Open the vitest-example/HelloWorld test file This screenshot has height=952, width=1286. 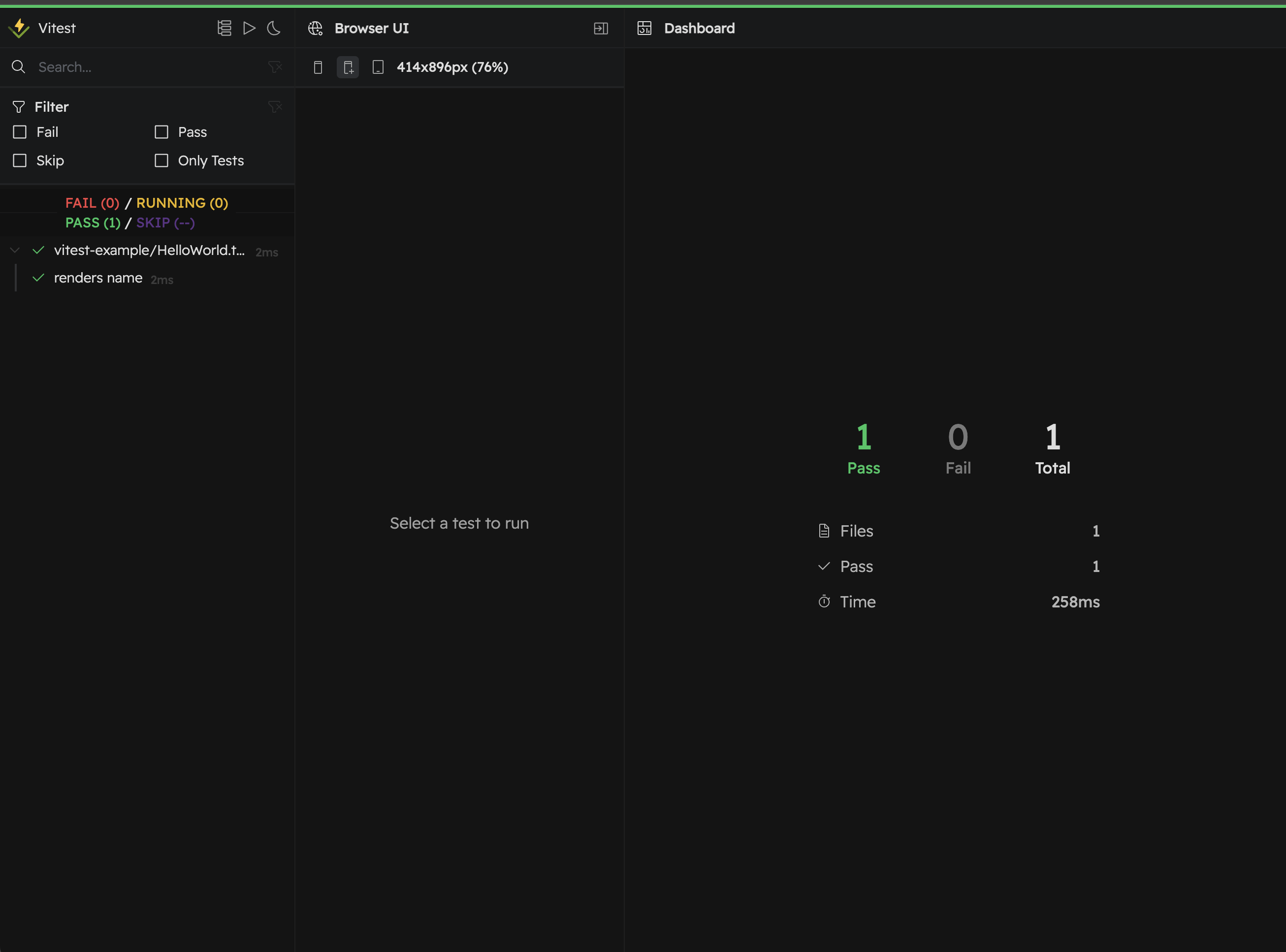tap(149, 250)
